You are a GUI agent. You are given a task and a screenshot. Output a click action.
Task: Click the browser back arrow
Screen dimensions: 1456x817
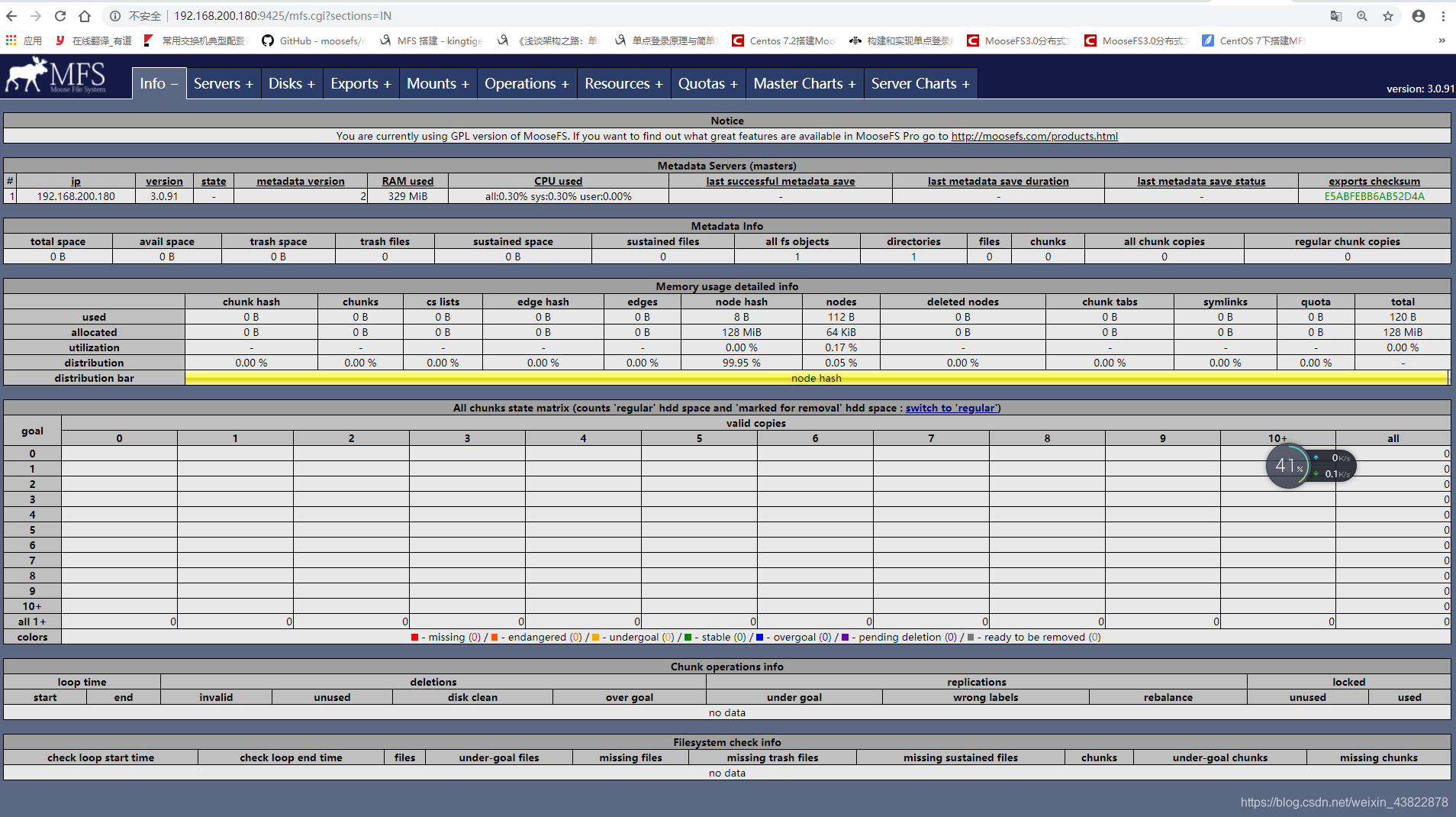click(x=11, y=16)
